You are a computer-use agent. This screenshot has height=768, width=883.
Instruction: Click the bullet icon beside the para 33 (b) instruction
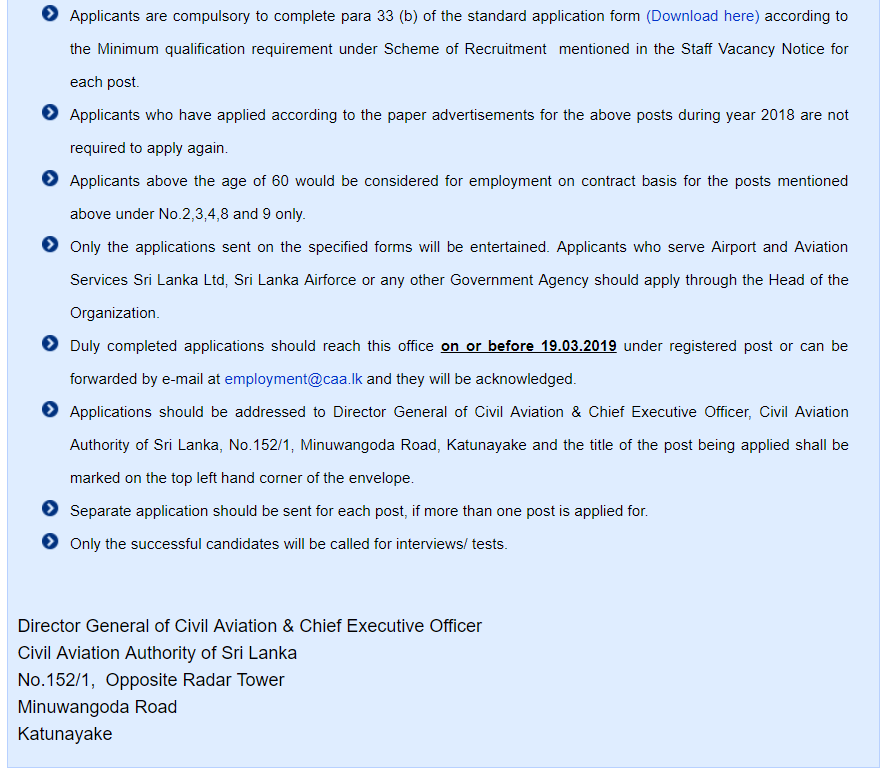click(50, 14)
